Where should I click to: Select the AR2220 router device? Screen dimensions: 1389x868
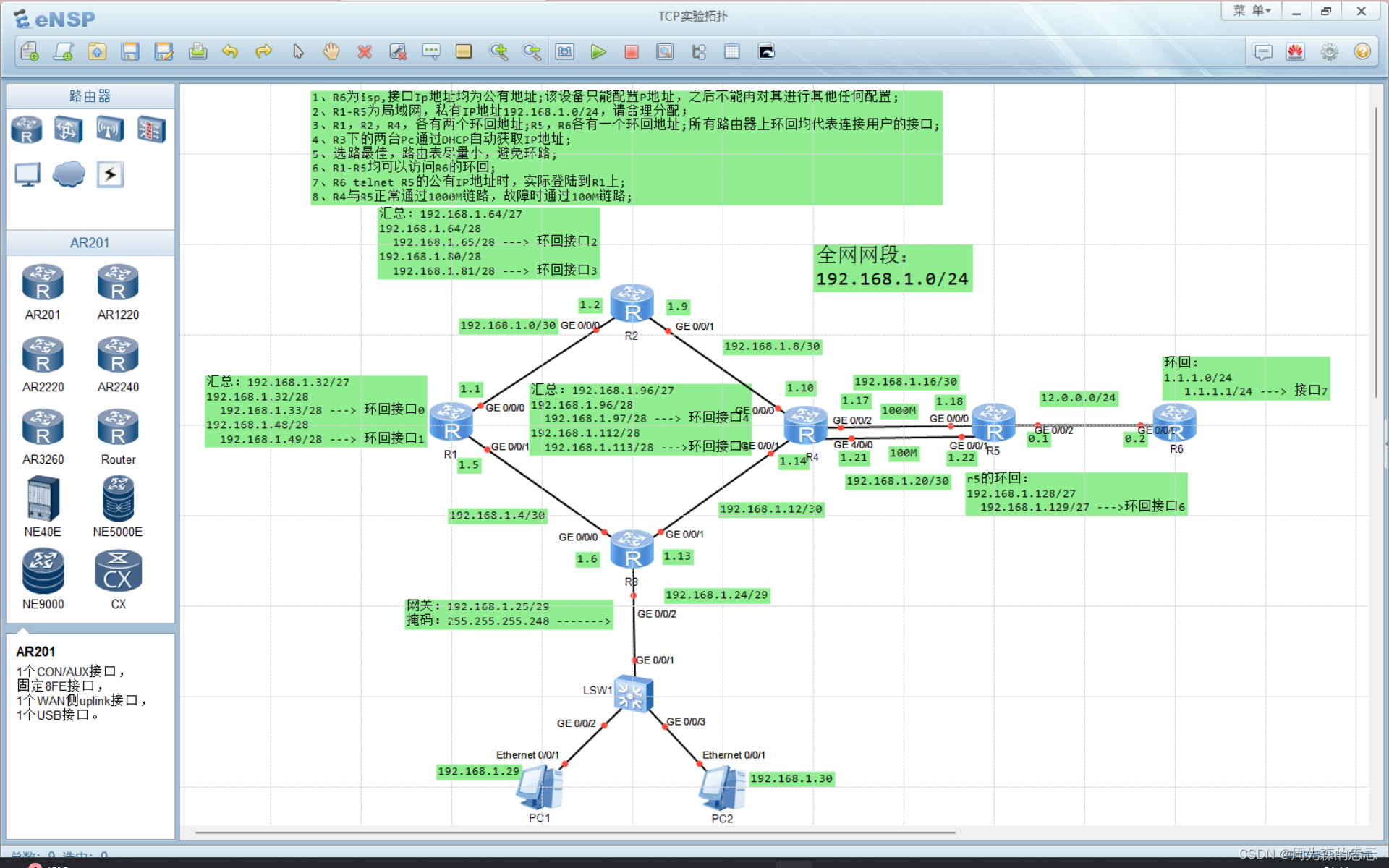[43, 356]
